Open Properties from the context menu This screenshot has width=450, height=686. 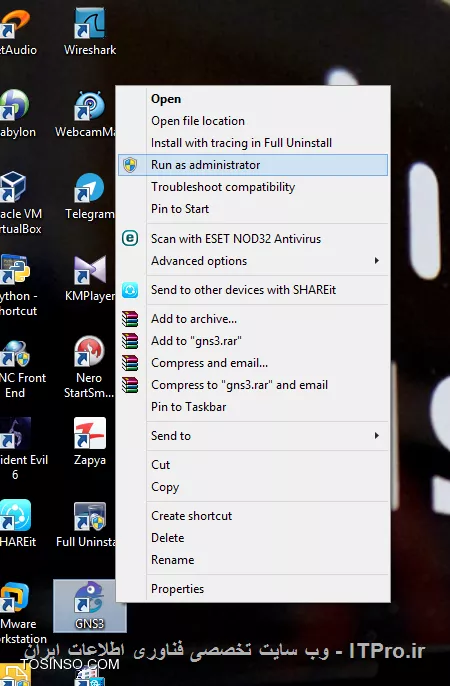click(x=253, y=589)
